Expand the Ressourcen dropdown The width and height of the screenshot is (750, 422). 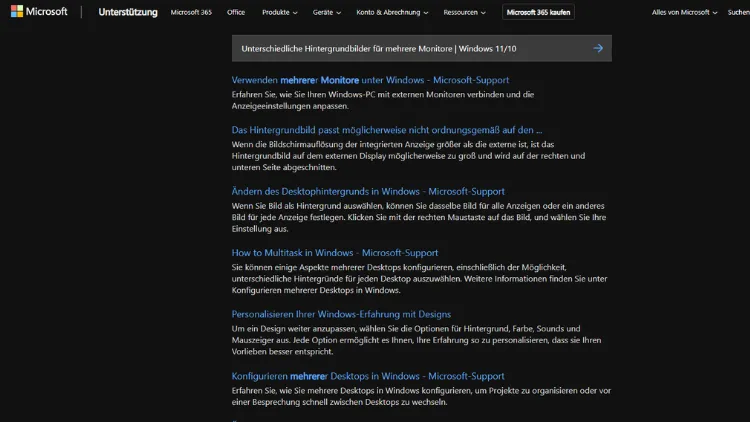464,12
